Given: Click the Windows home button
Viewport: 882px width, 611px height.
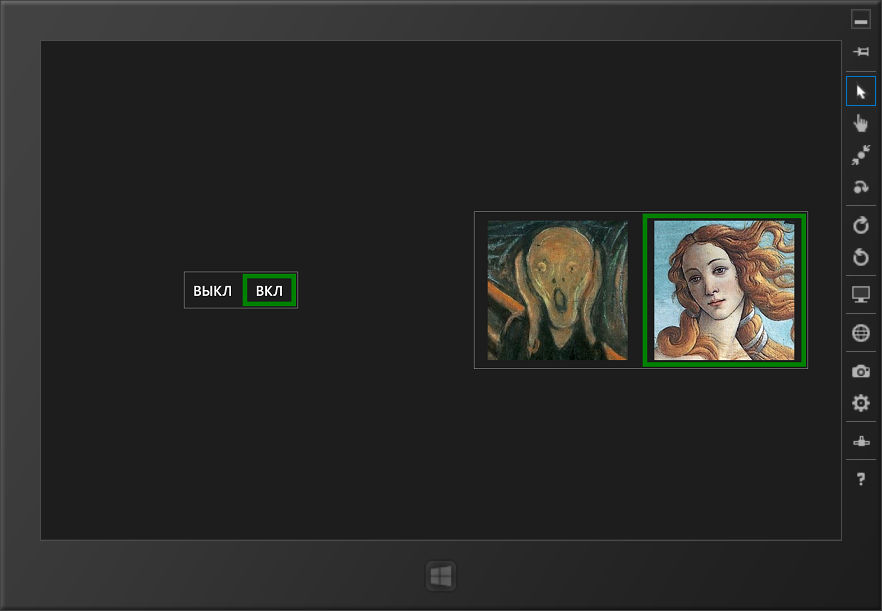Looking at the screenshot, I should (440, 576).
